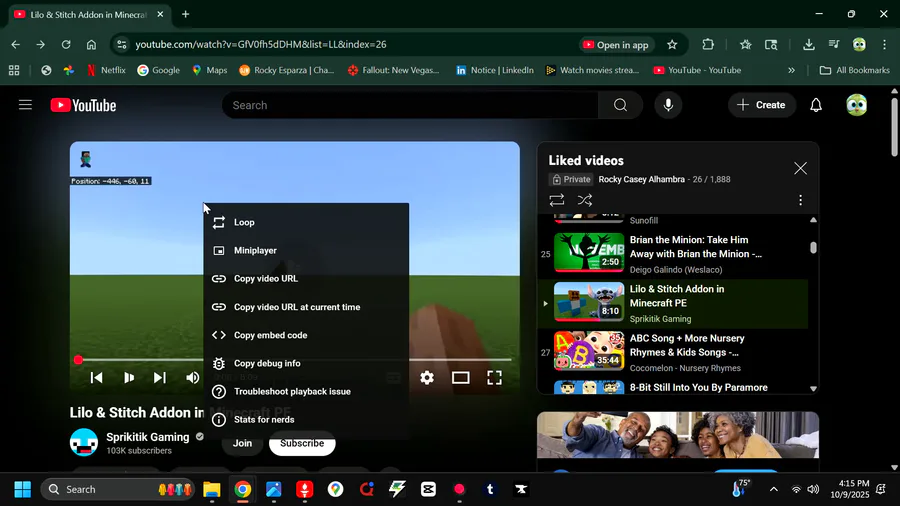Open Brian the Minion video thumbnail

tap(589, 252)
